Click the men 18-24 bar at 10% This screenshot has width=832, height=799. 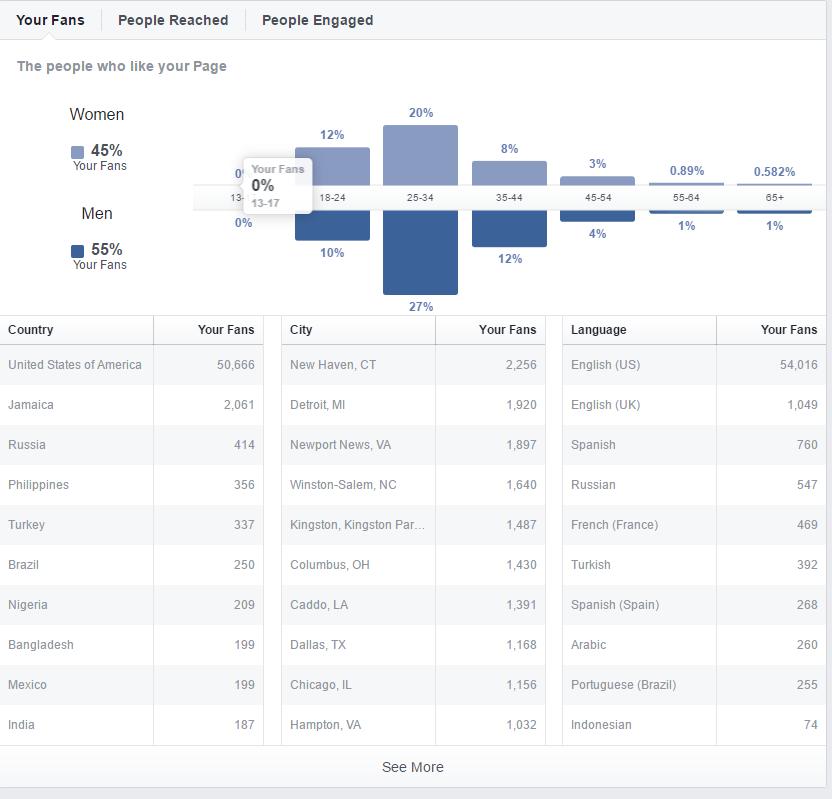click(332, 226)
